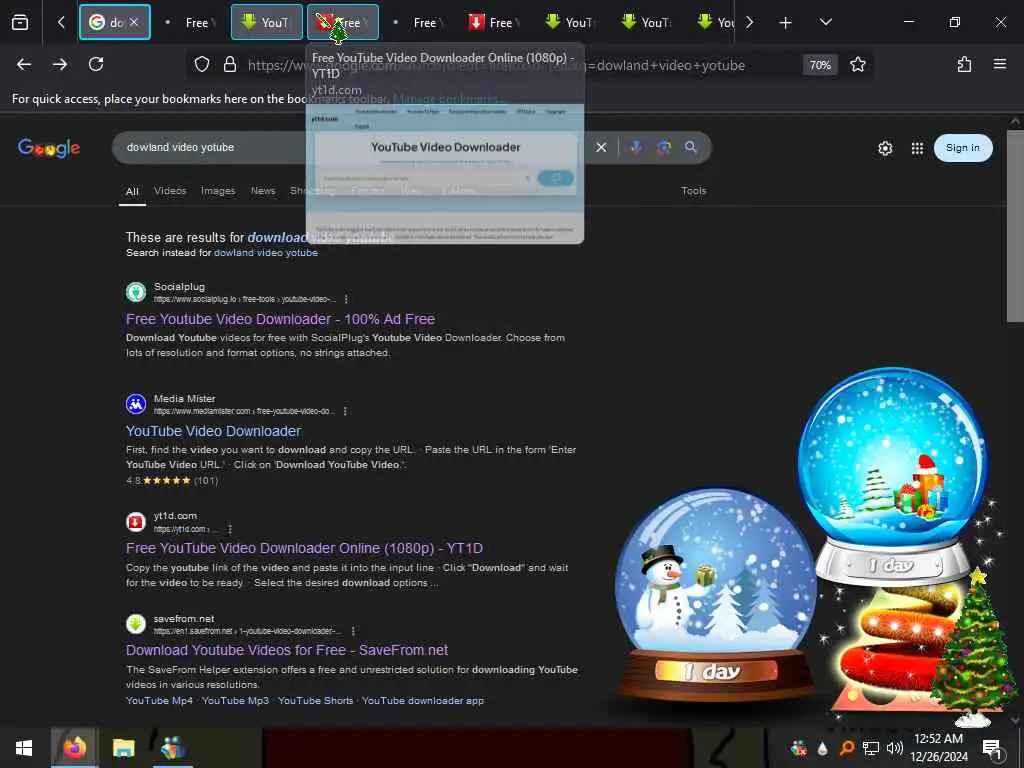Open Google quick settings gear
This screenshot has width=1024, height=768.
tap(885, 149)
